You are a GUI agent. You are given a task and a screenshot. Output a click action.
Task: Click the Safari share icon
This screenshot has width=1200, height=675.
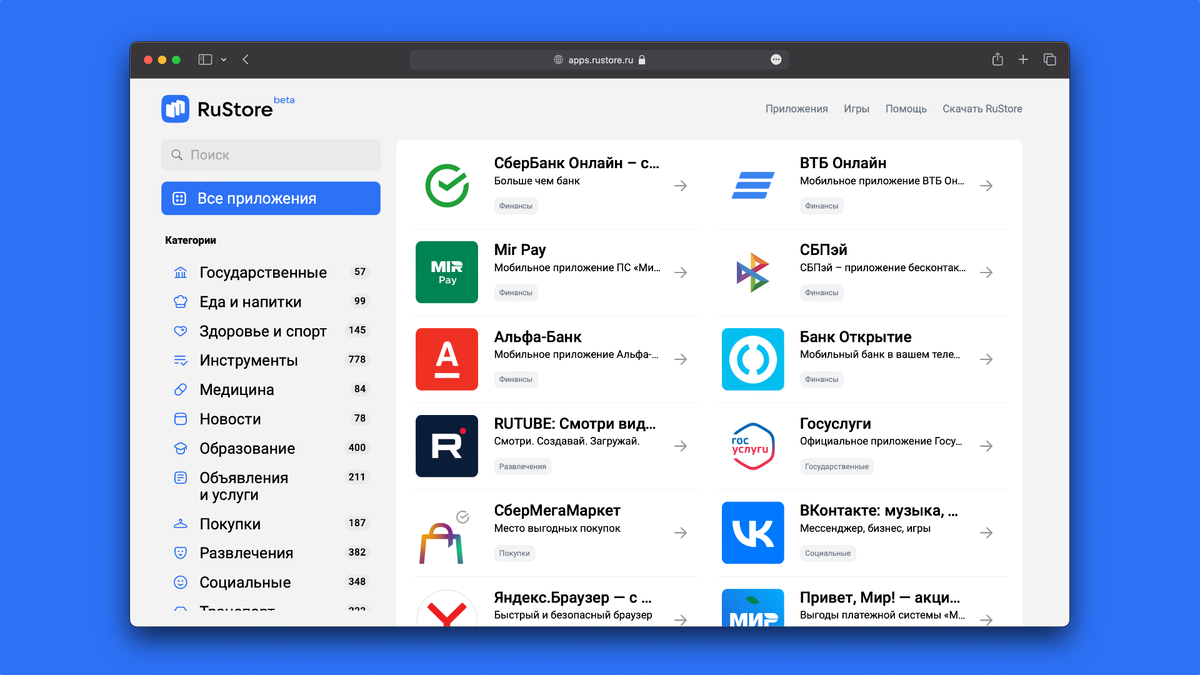click(x=997, y=60)
